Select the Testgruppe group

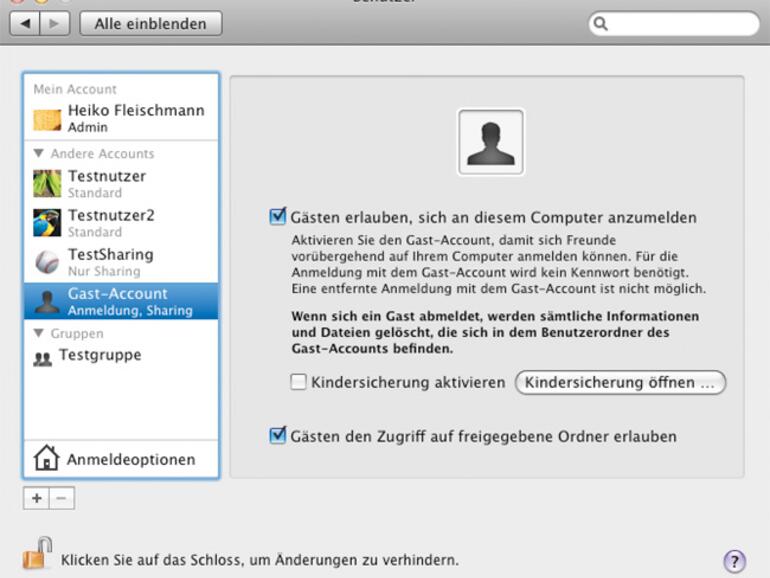[x=121, y=355]
